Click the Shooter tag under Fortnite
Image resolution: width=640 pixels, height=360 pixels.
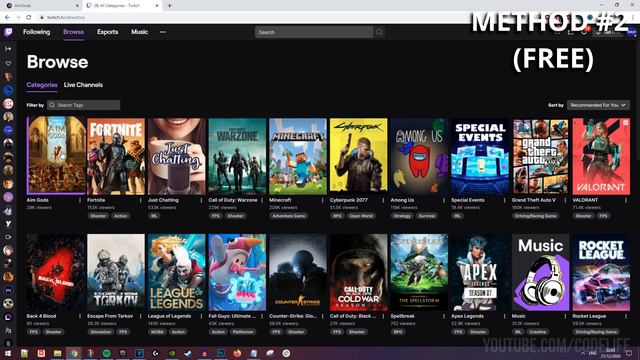[x=98, y=216]
